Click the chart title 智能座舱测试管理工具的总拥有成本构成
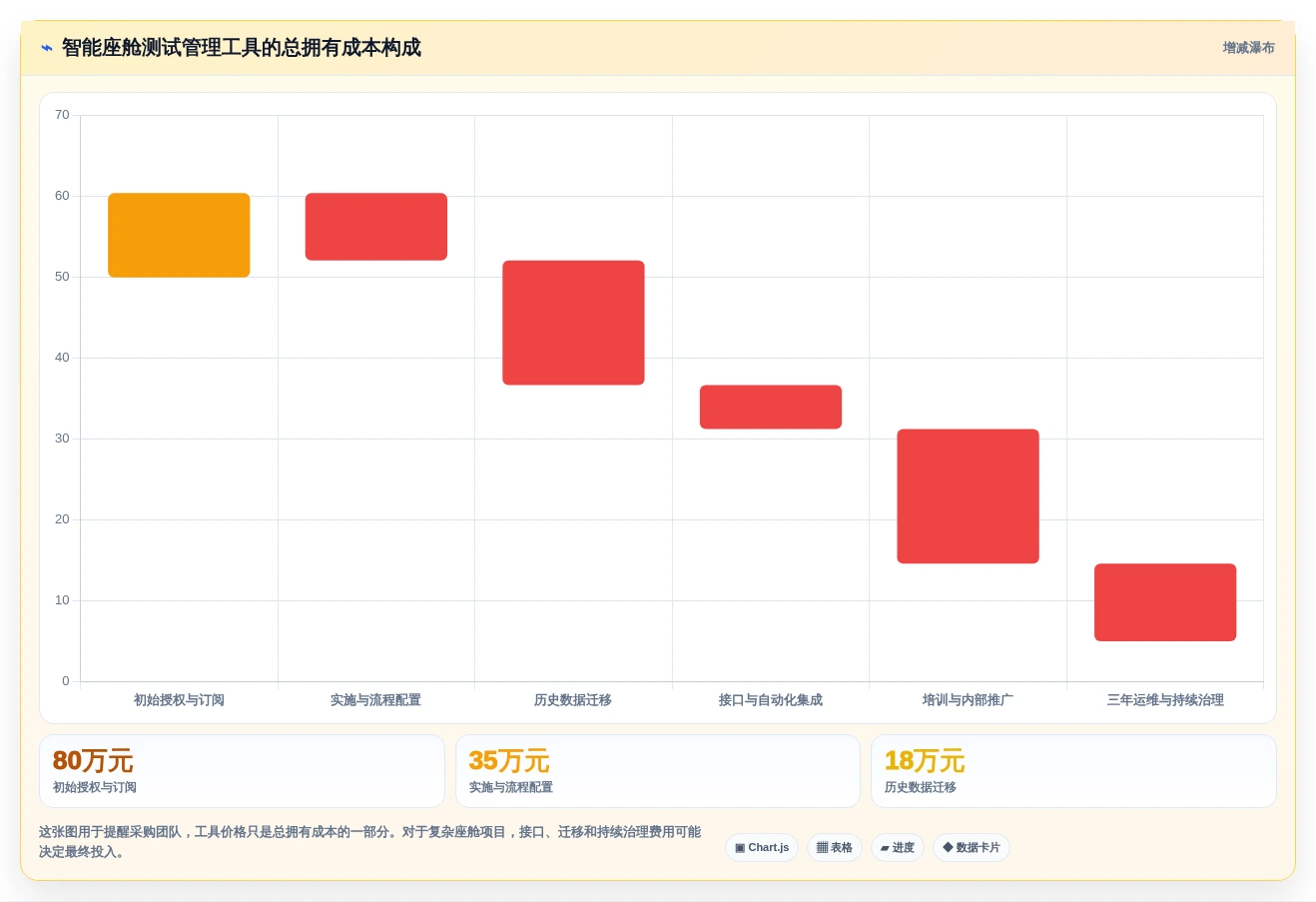Screen dimensions: 1316x902 point(242,48)
